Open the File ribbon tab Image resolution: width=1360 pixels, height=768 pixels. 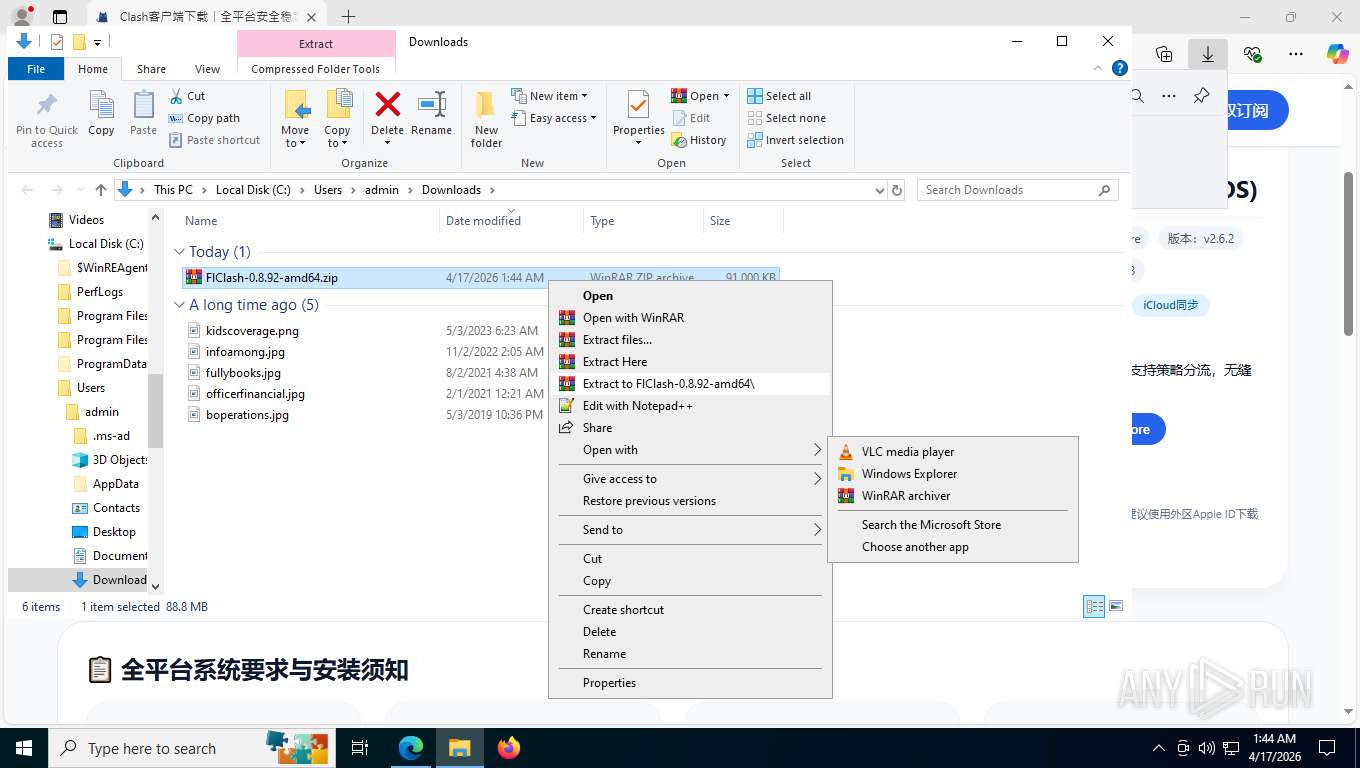tap(36, 69)
